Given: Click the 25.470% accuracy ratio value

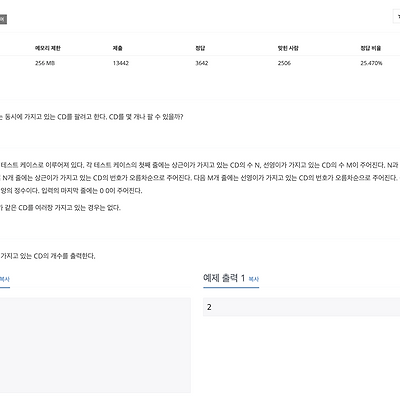Looking at the screenshot, I should tap(371, 63).
